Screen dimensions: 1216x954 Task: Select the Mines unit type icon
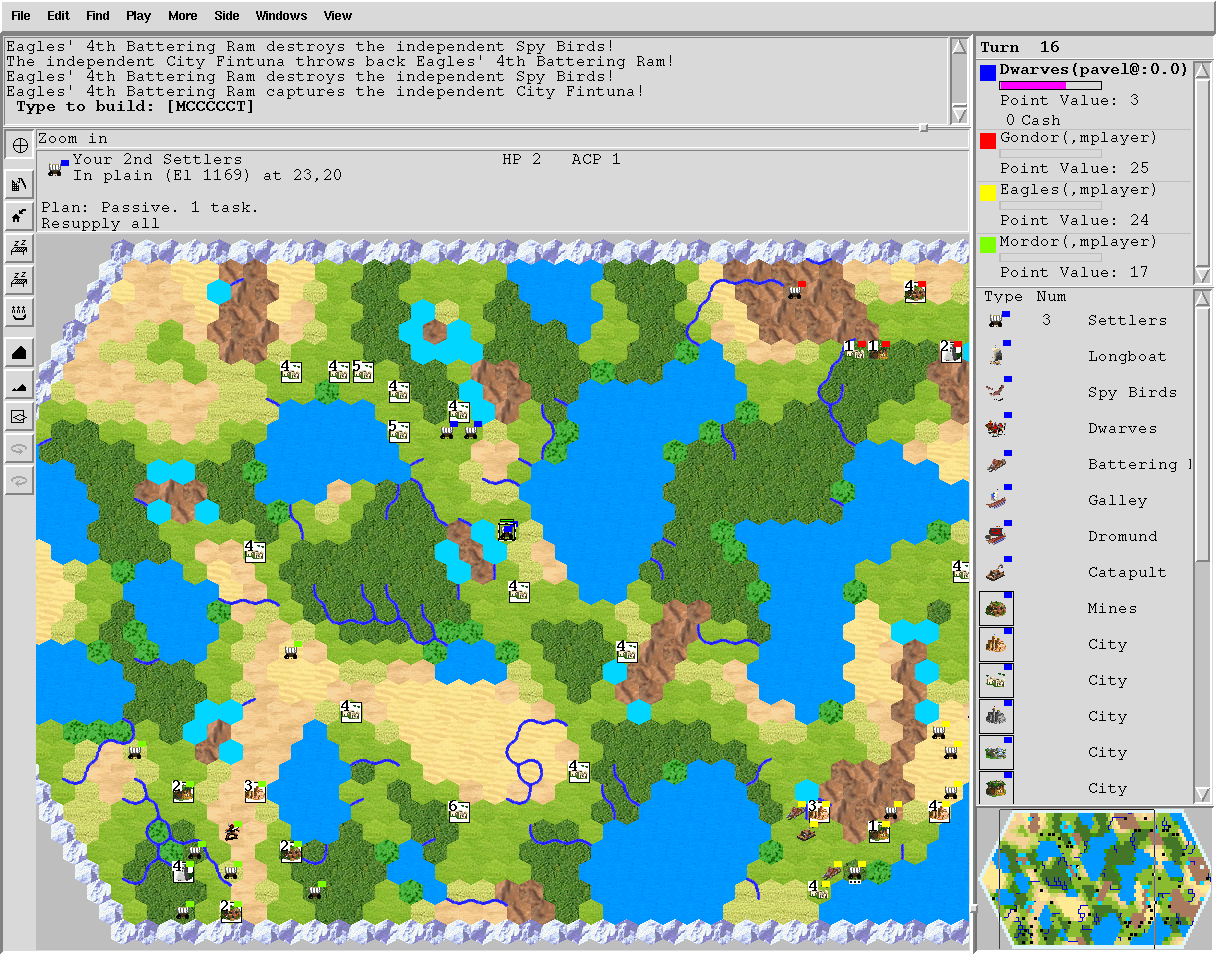997,608
